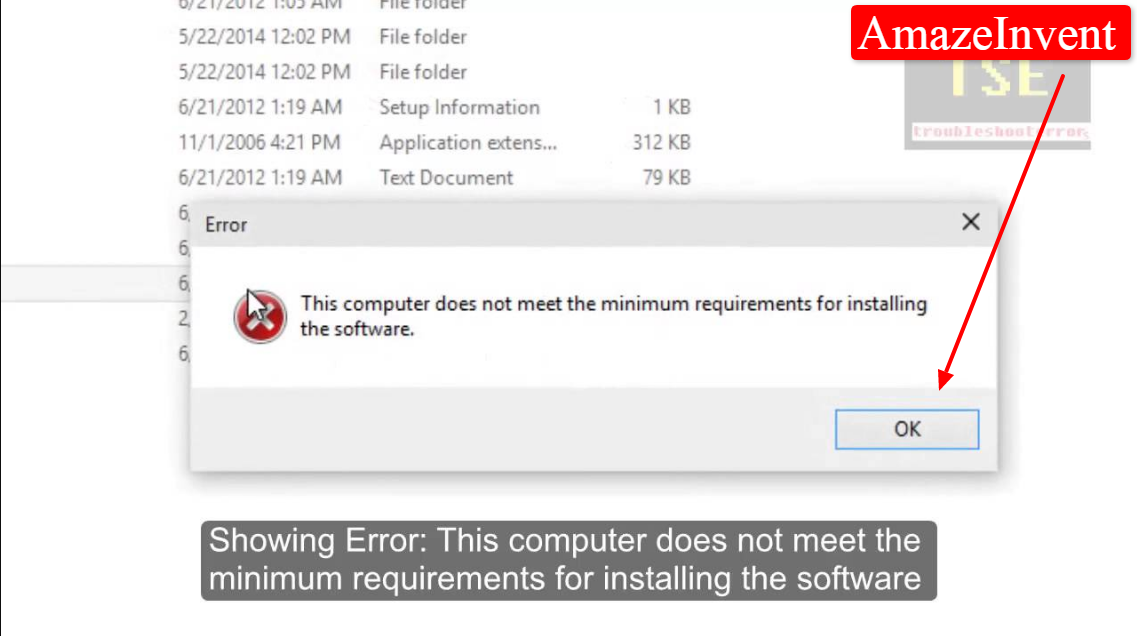Viewport: 1137px width, 636px height.
Task: Click the error message text
Action: click(613, 316)
